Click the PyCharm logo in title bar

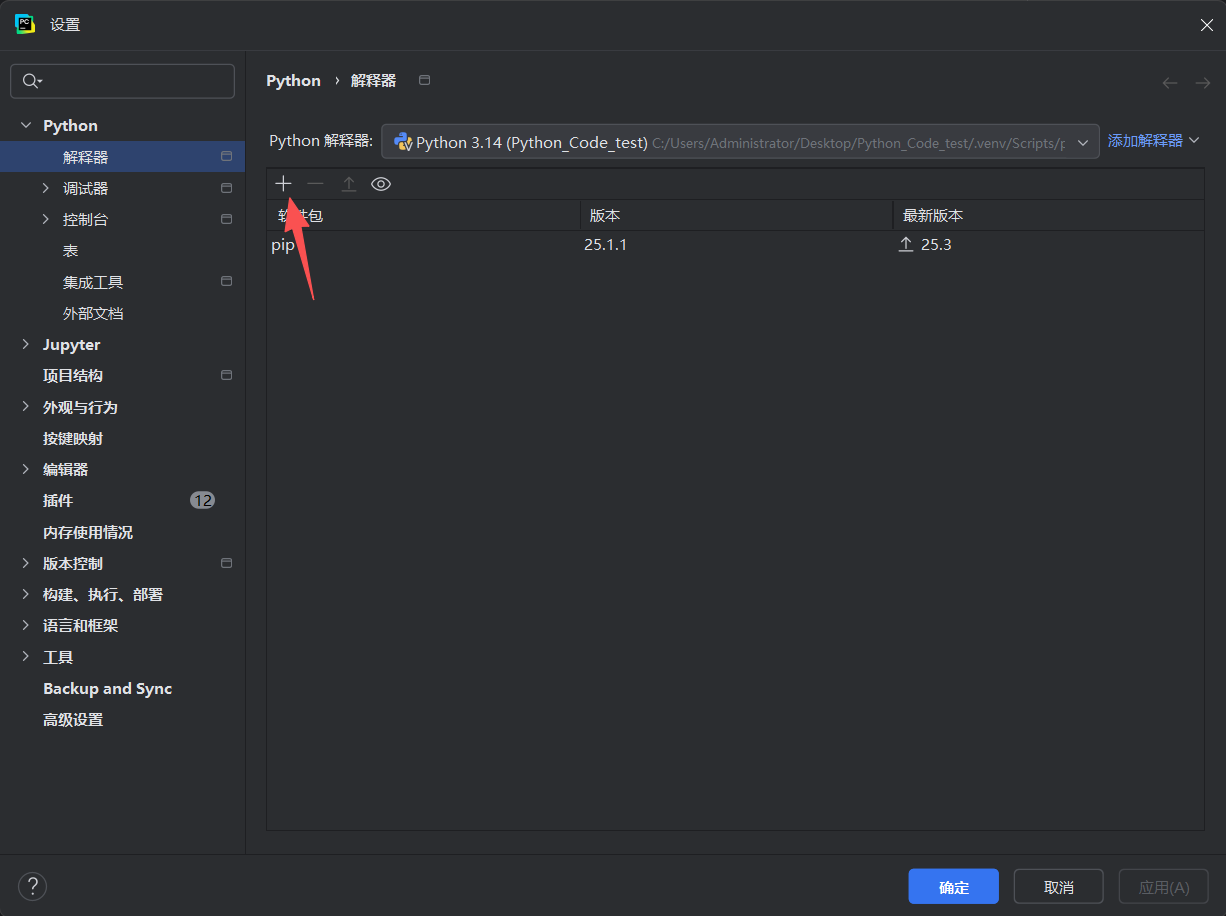click(25, 25)
